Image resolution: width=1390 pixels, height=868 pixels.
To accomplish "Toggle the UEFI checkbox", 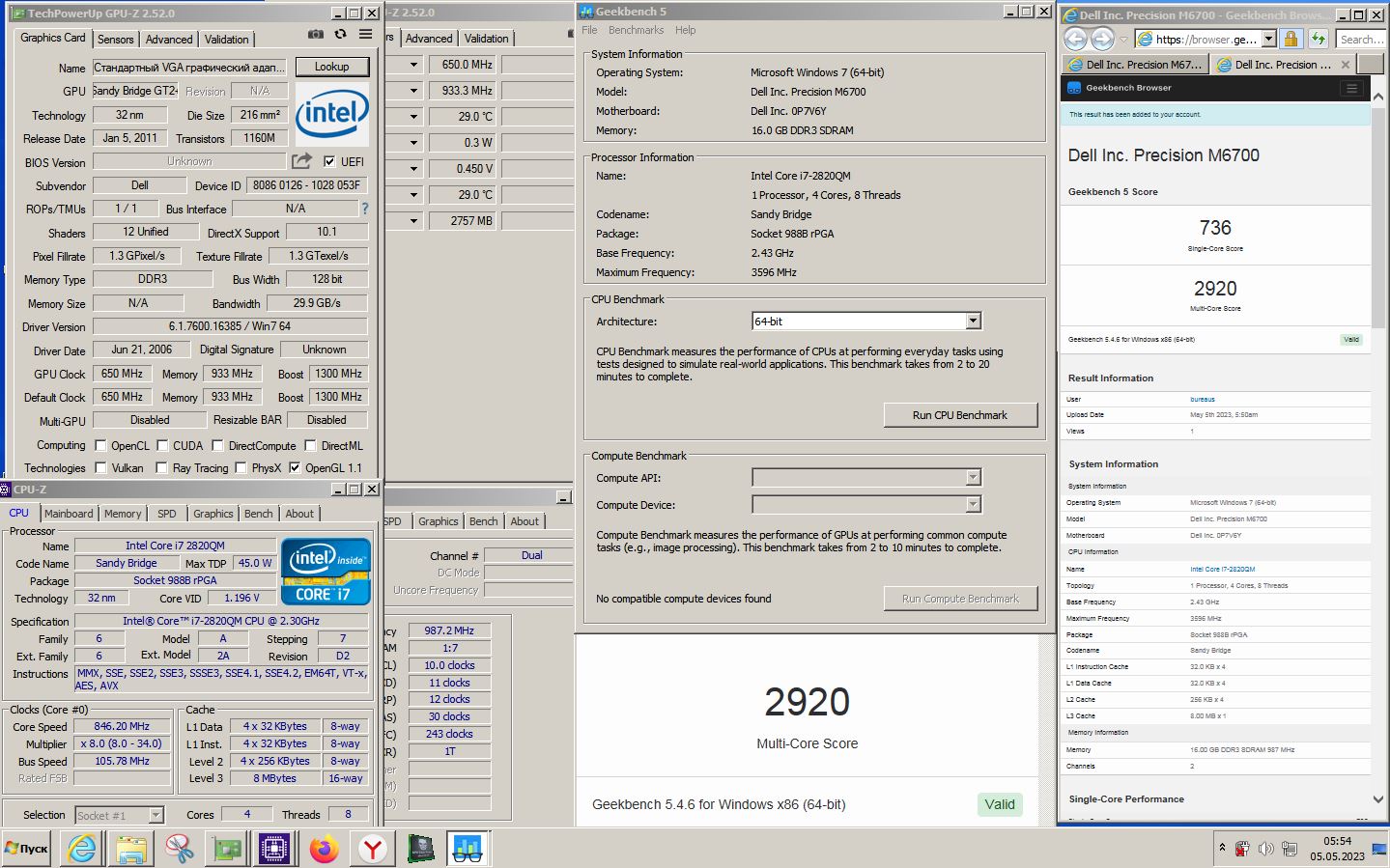I will point(329,161).
